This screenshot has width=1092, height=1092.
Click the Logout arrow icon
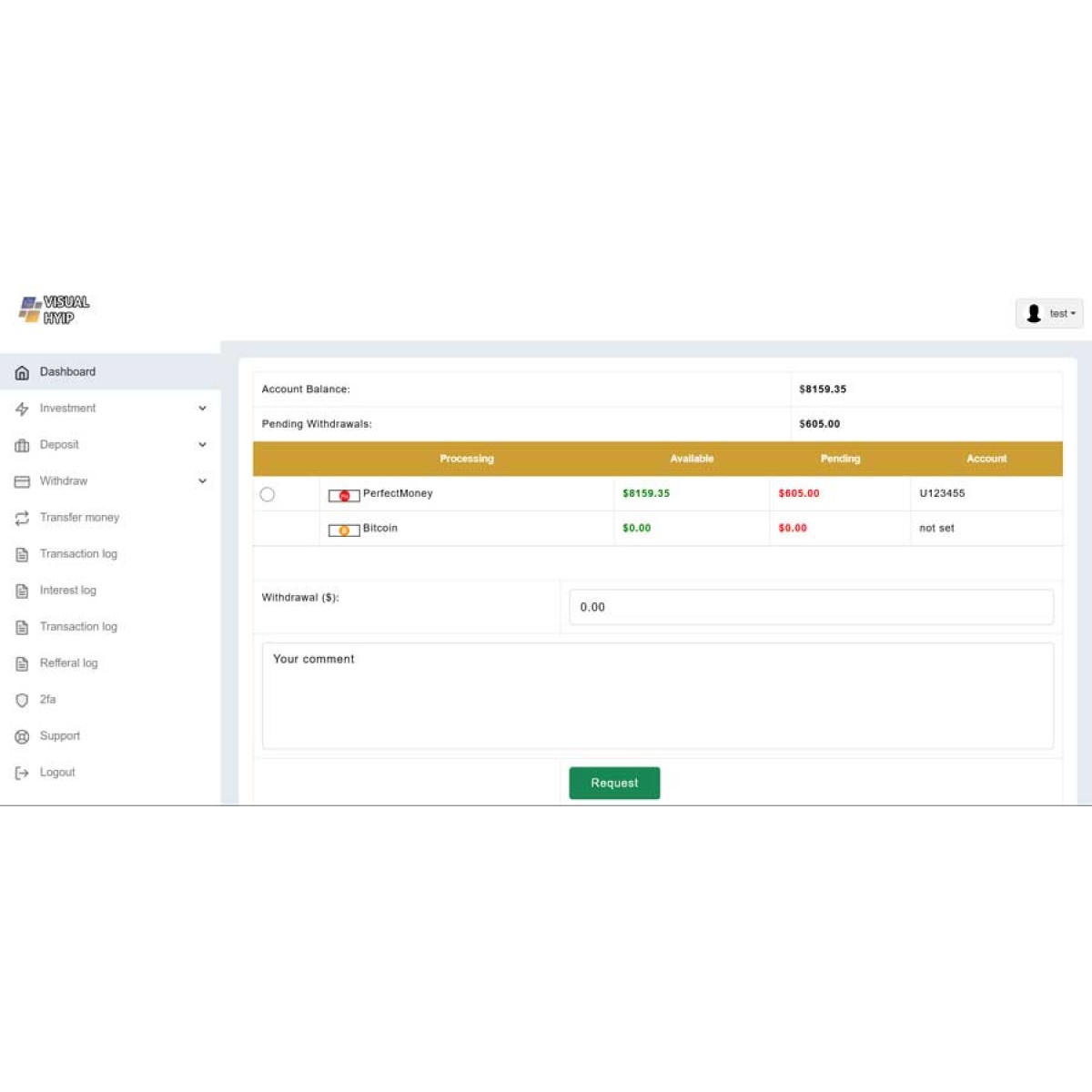(x=22, y=773)
